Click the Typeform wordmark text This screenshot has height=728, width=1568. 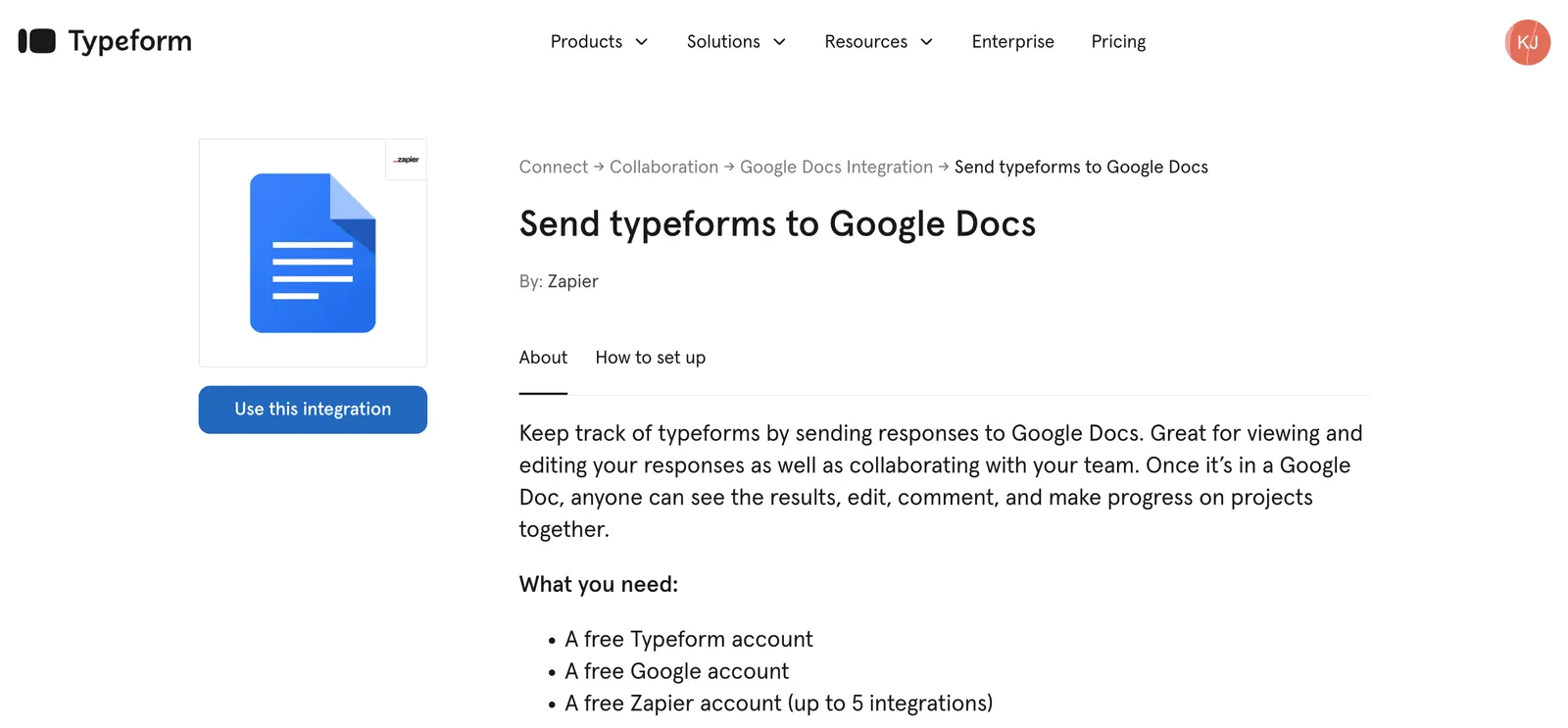tap(129, 41)
